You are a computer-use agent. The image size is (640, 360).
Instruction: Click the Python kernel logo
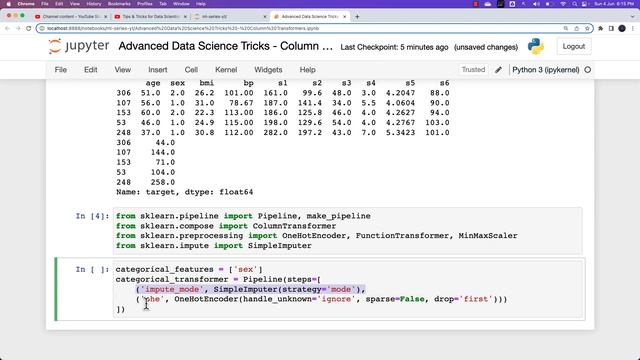click(535, 47)
